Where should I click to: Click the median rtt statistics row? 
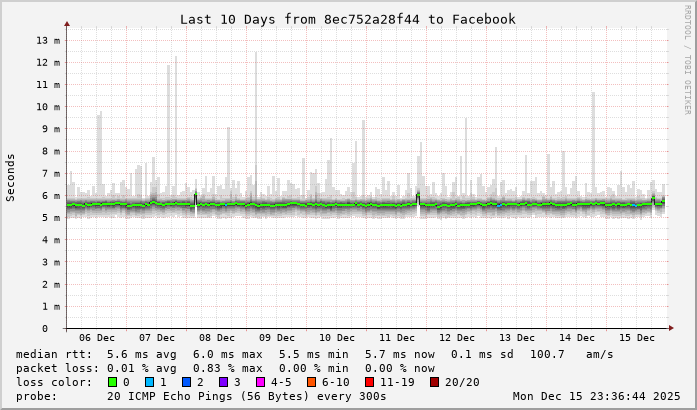click(315, 354)
